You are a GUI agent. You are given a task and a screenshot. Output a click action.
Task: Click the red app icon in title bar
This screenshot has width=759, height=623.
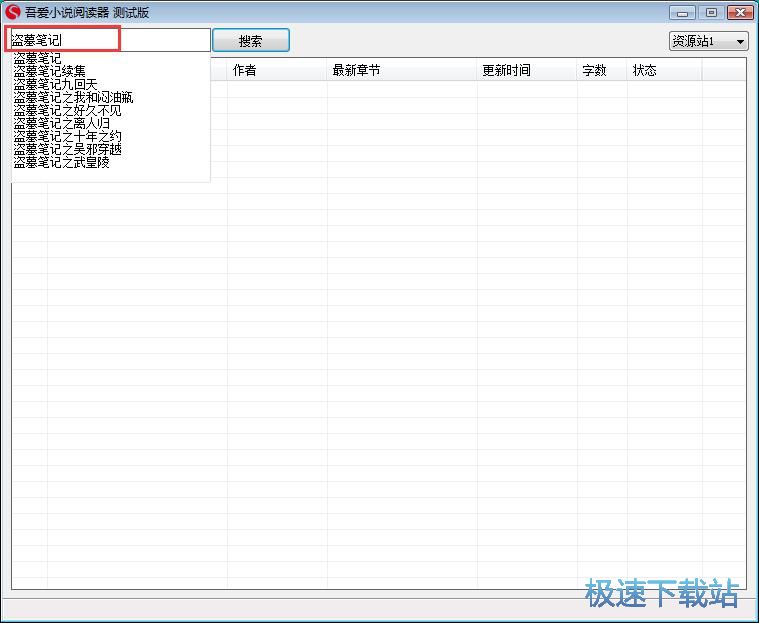(x=12, y=12)
